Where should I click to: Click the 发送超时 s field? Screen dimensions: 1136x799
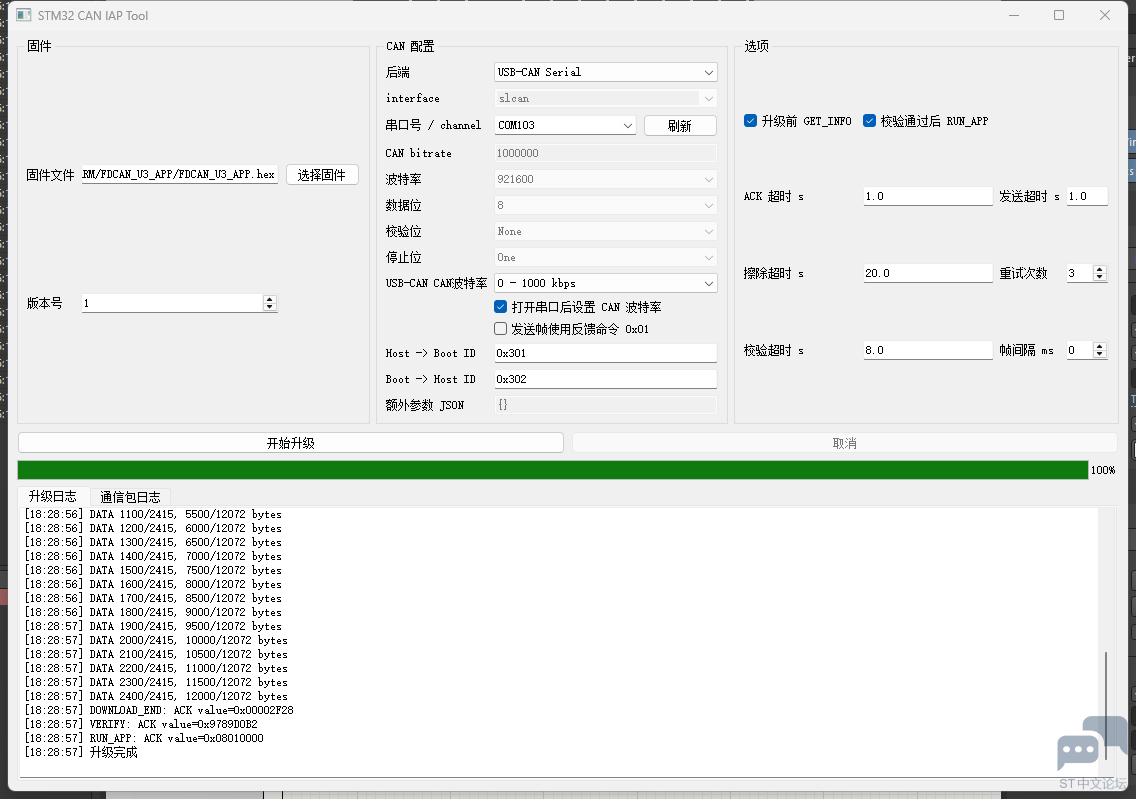[x=1087, y=196]
